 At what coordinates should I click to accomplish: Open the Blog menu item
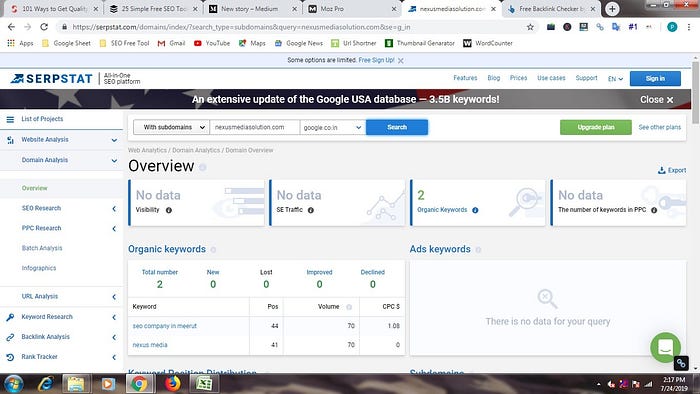tap(493, 78)
